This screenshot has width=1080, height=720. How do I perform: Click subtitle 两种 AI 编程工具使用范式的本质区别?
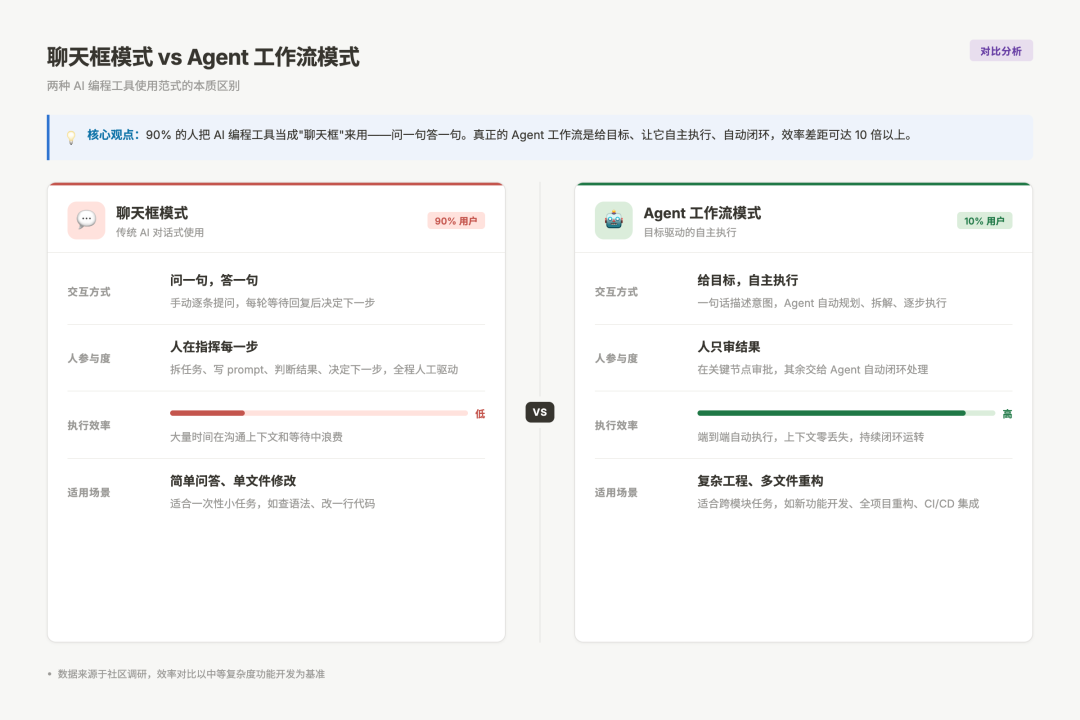pos(143,85)
